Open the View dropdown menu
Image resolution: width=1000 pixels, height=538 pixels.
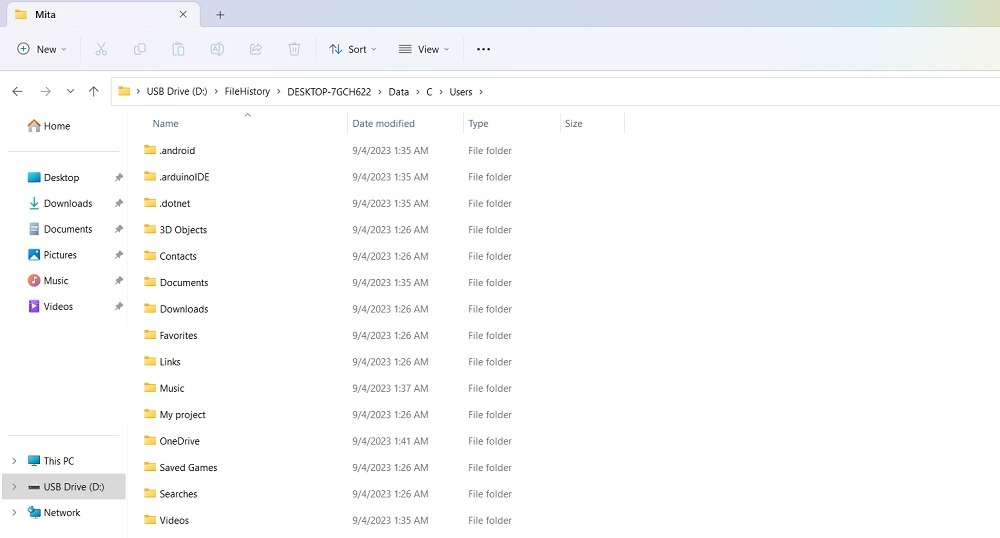(424, 49)
